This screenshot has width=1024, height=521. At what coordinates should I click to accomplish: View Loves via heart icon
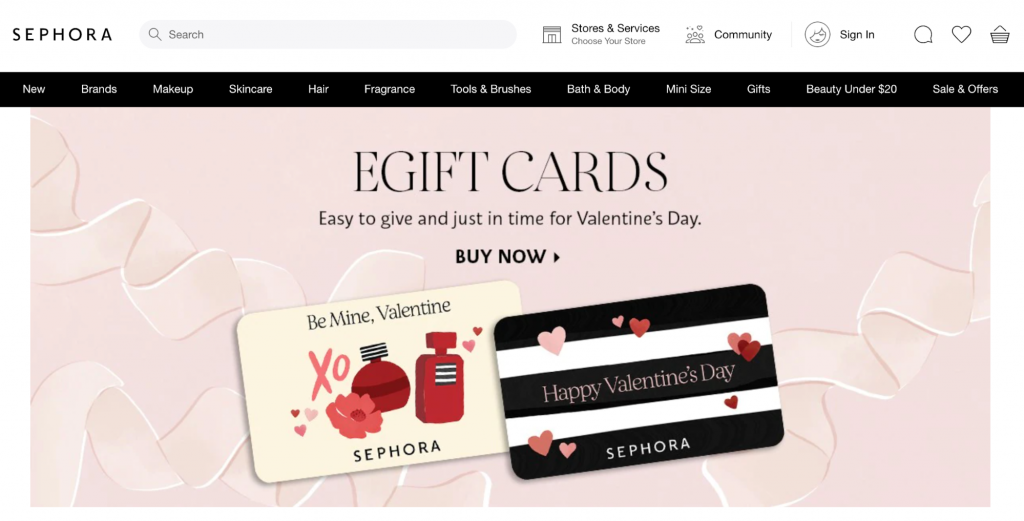pos(961,35)
